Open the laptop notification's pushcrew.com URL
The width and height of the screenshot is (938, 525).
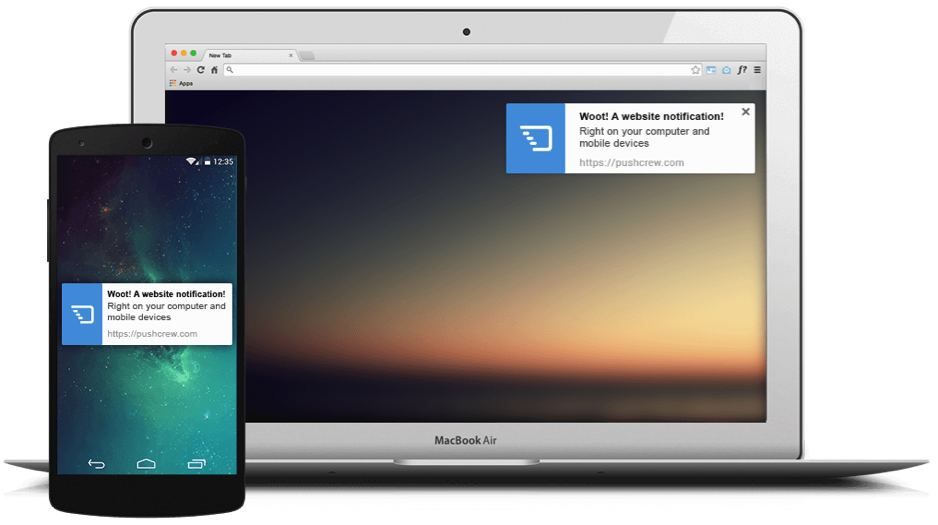pos(631,163)
